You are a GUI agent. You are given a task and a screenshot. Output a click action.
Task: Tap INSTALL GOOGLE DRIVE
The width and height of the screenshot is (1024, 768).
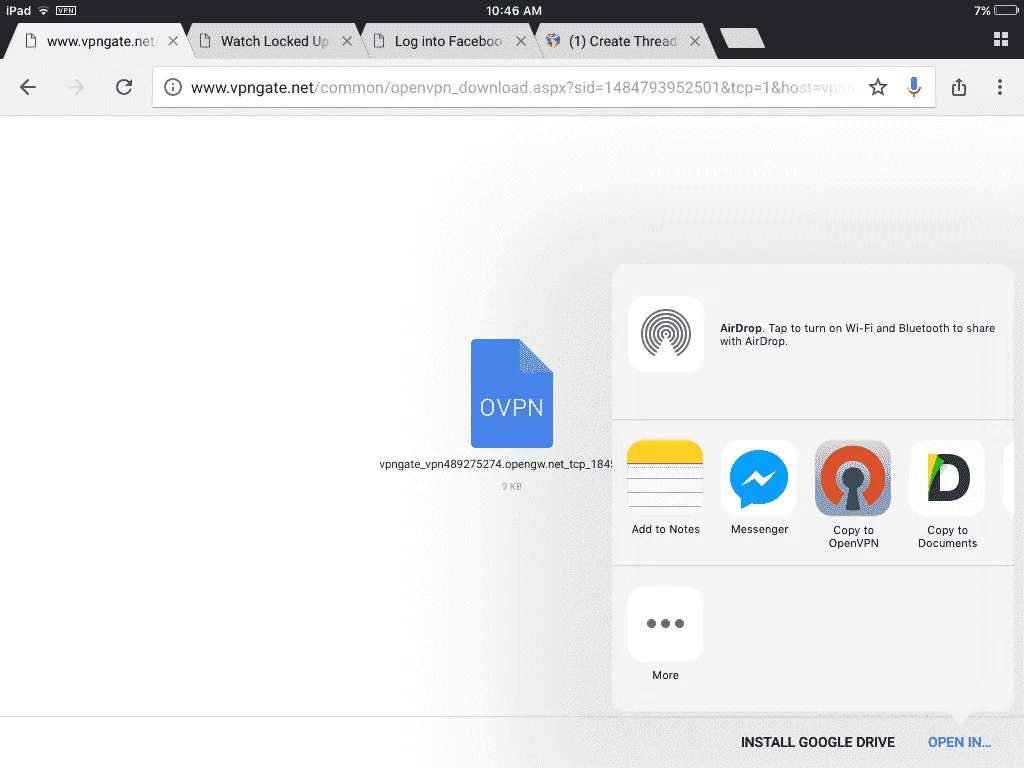coord(818,743)
